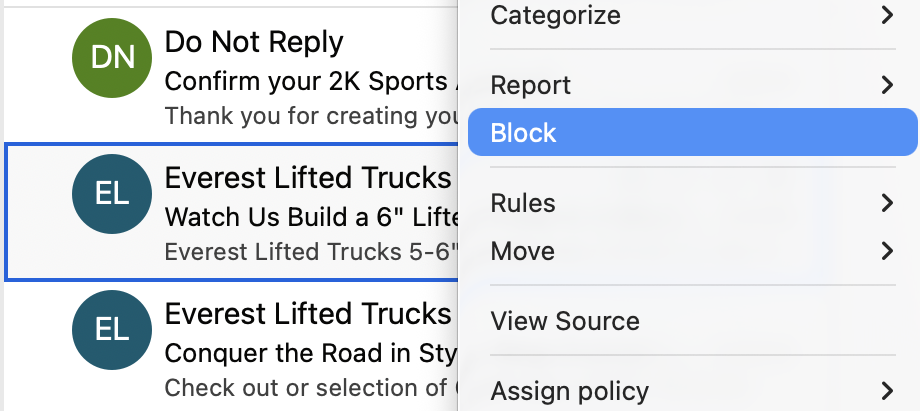Click EL avatar beside Watch Us Build email
The height and width of the screenshot is (411, 920).
pyautogui.click(x=112, y=195)
